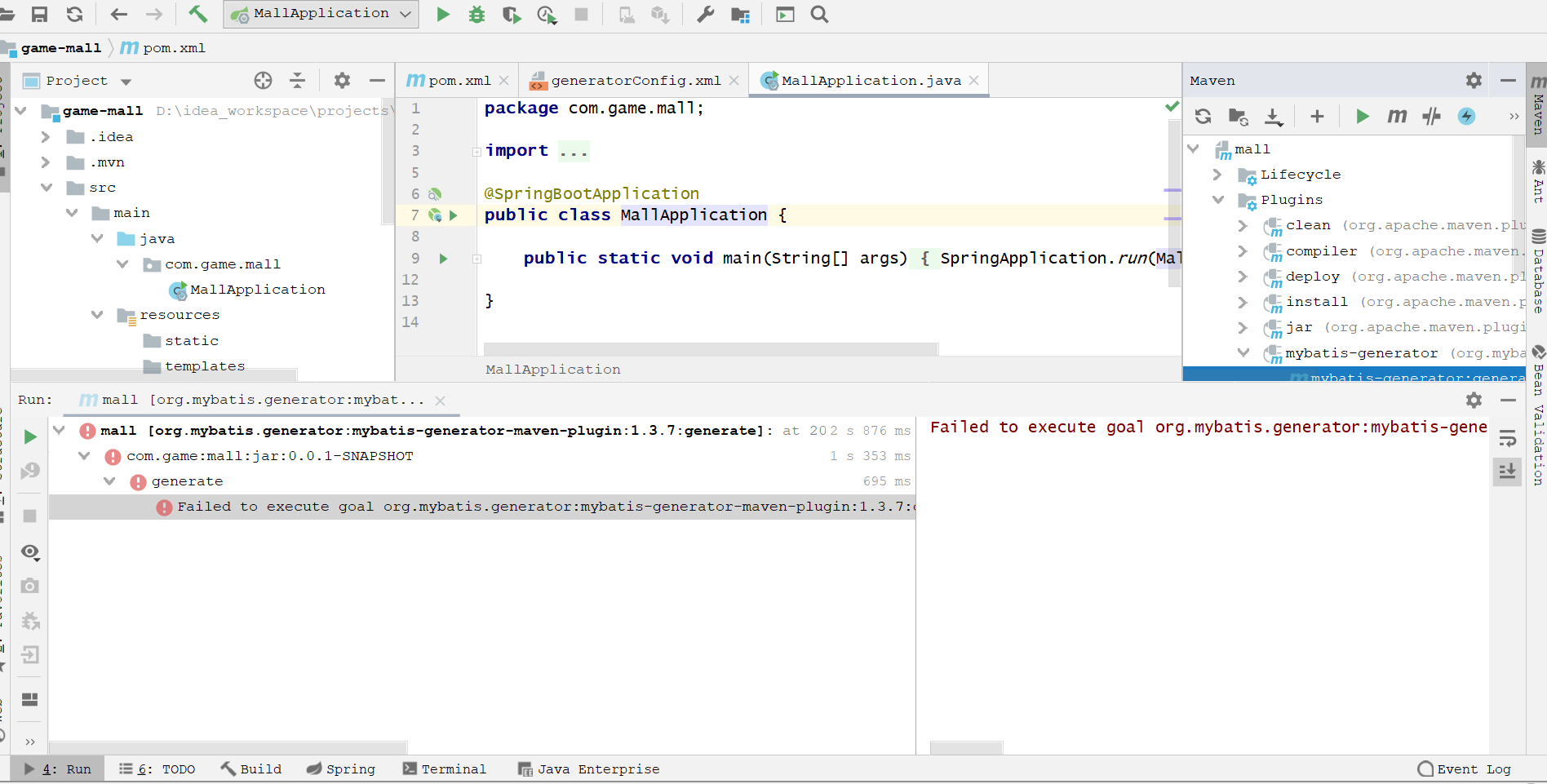Open MallApplication run configuration dropdown
Viewport: 1547px width, 784px height.
click(x=321, y=14)
